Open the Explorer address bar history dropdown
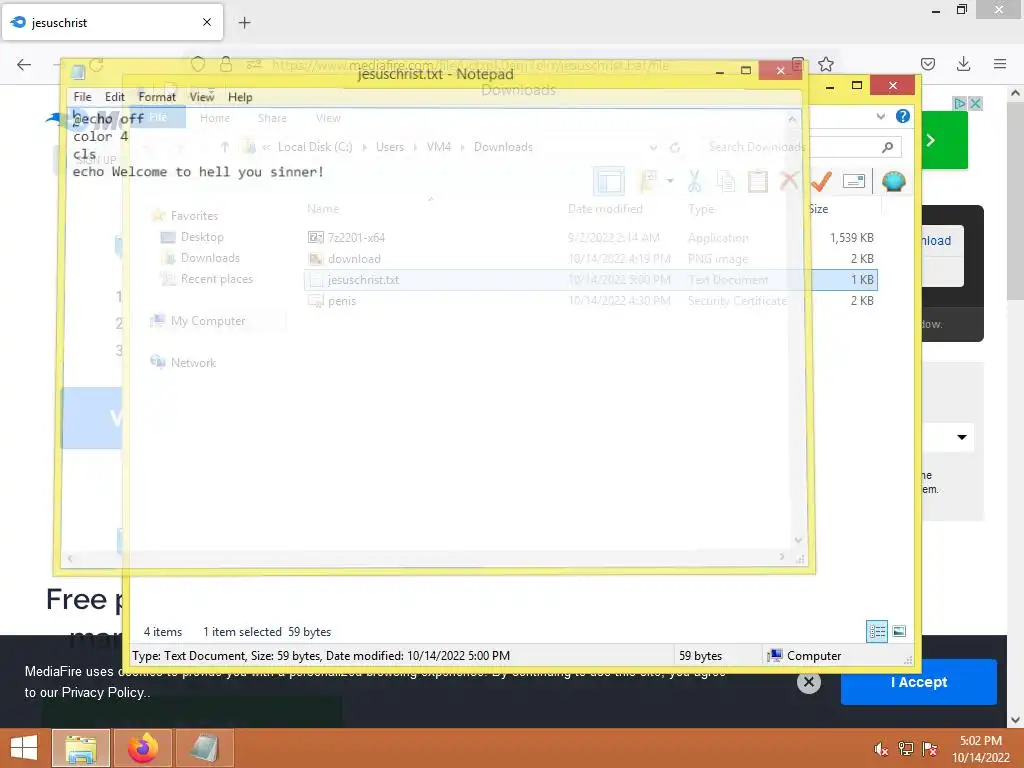Screen dimensions: 1024x768 653,148
